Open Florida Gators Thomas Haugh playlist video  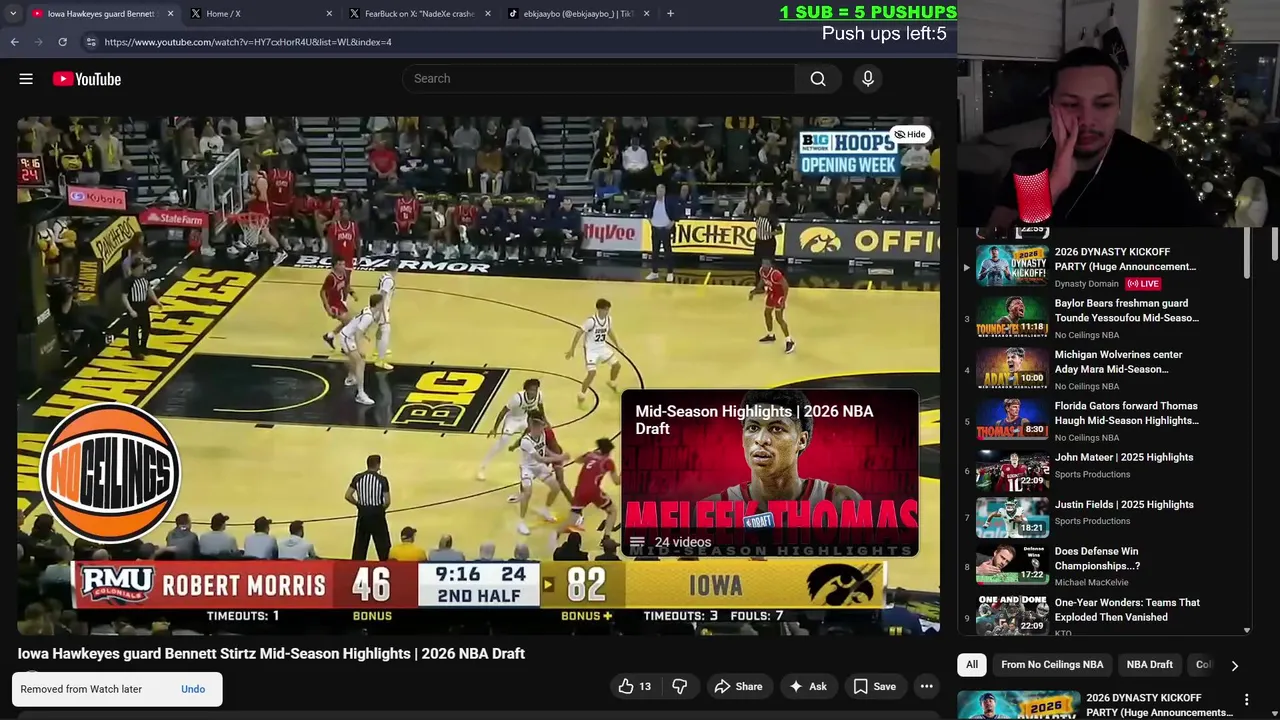click(x=1104, y=420)
